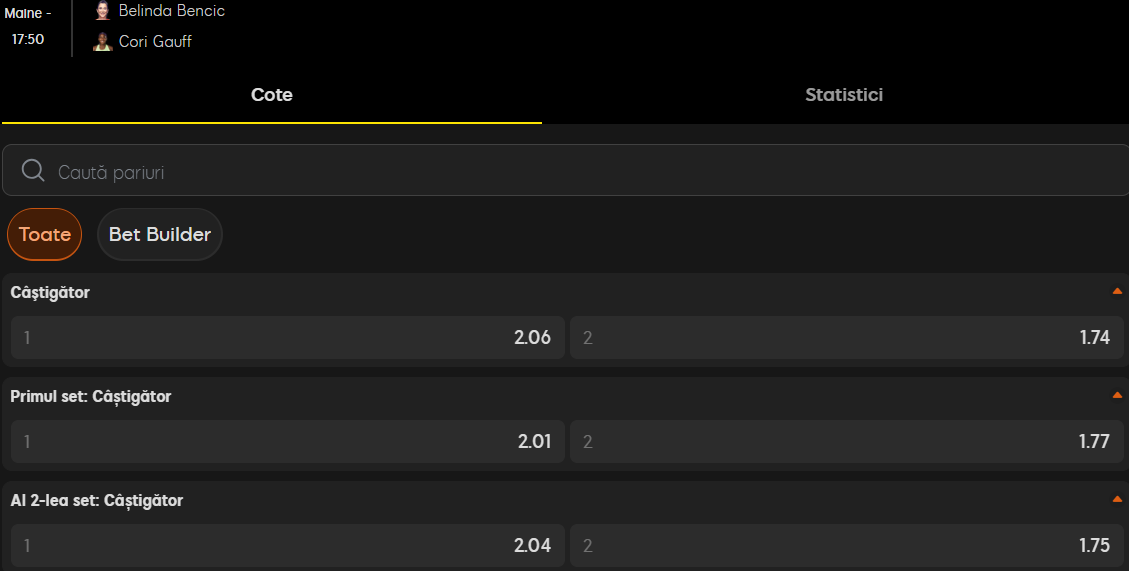Focus the Caută pariuri search field
This screenshot has width=1129, height=571.
(x=566, y=171)
